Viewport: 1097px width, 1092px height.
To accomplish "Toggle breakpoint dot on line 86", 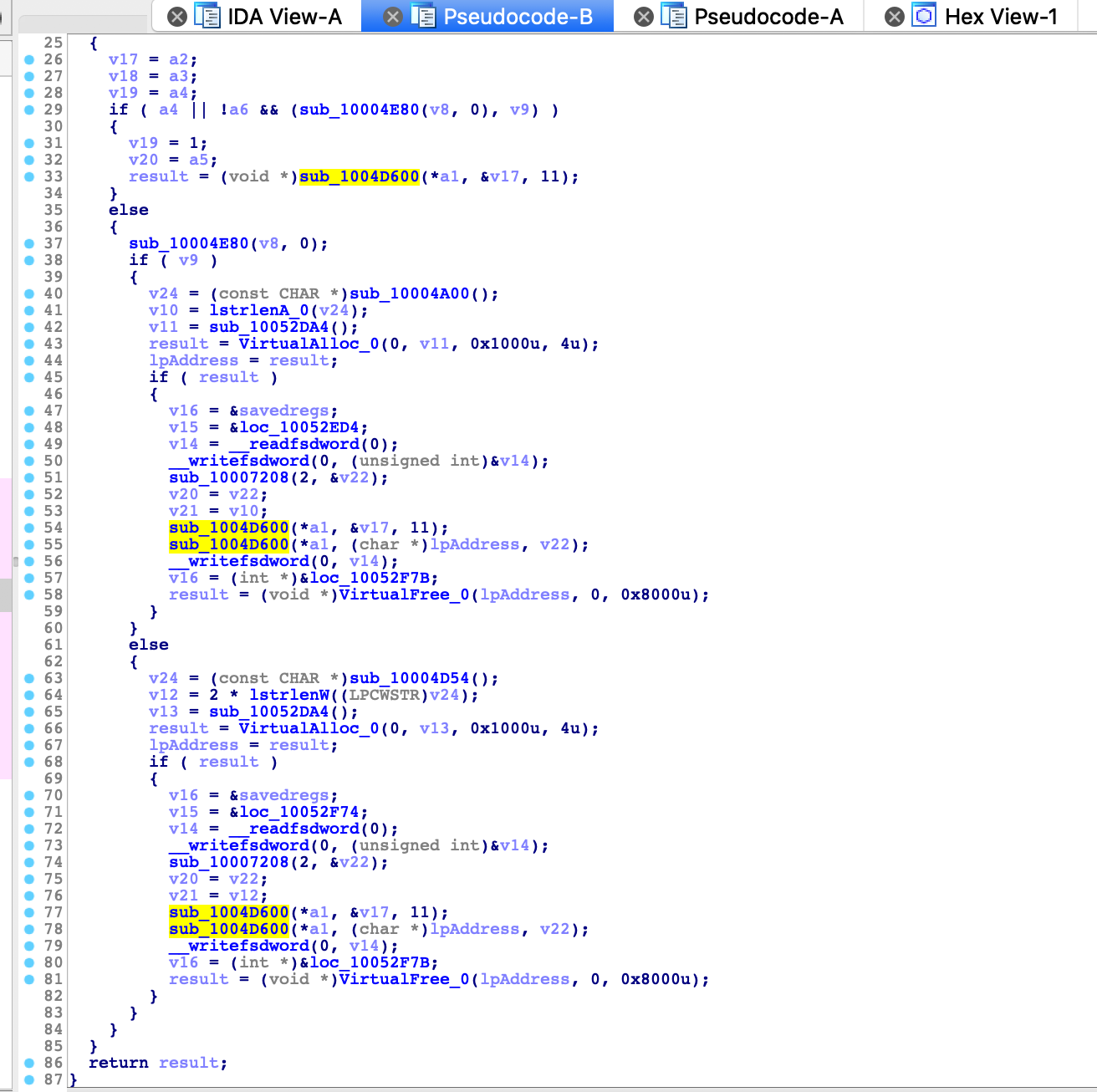I will 29,1063.
